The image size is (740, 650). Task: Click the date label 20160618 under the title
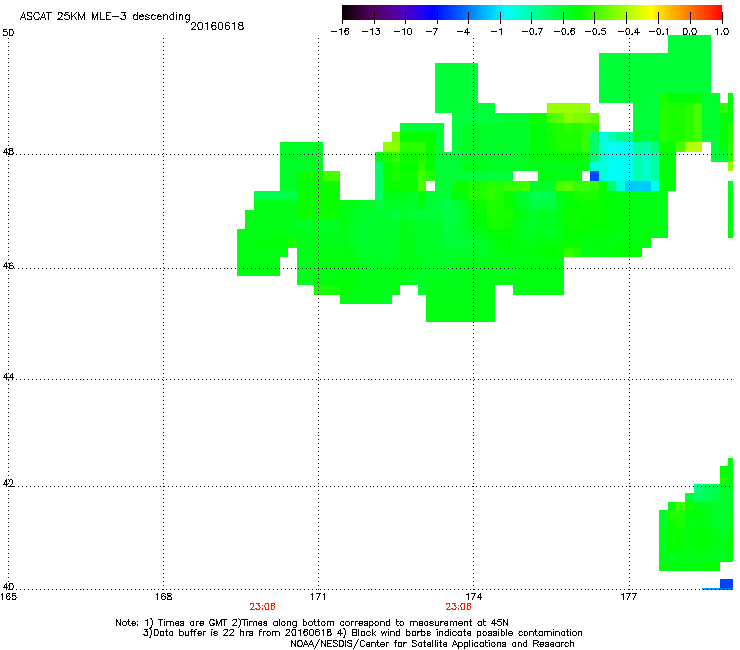(x=217, y=26)
